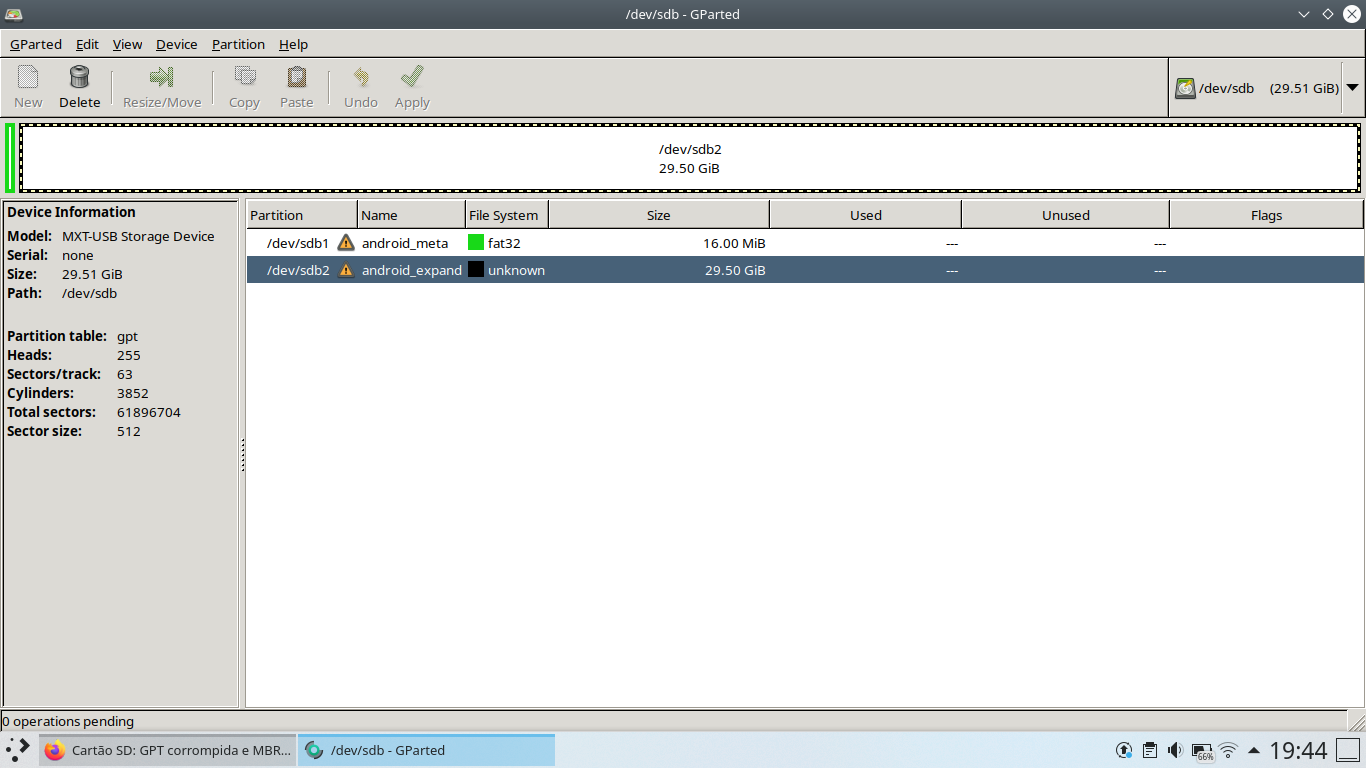Select the /dev/sdb2 29.50 GiB disk map block

(x=690, y=158)
